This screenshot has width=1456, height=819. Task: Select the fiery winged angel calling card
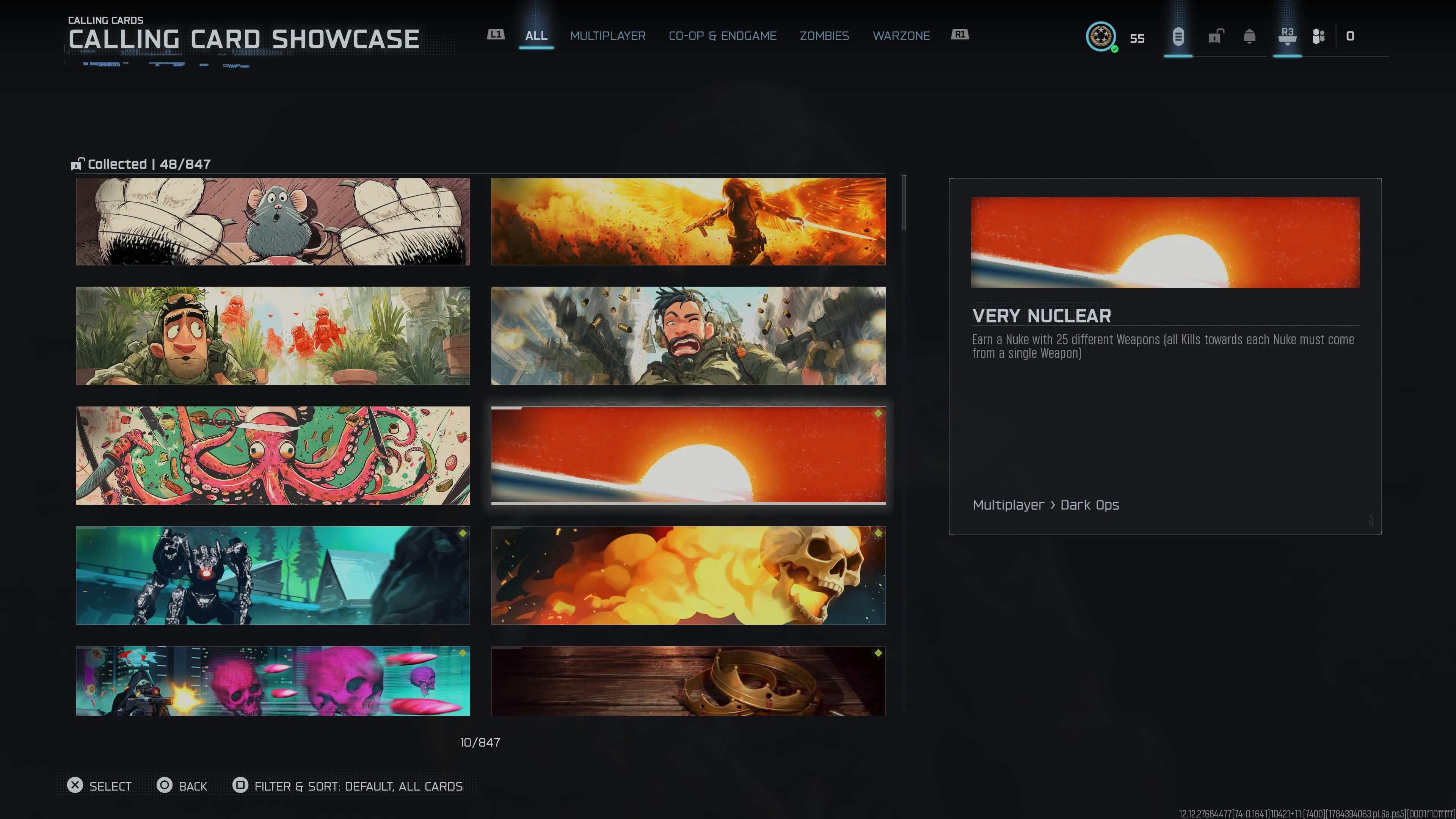[689, 221]
